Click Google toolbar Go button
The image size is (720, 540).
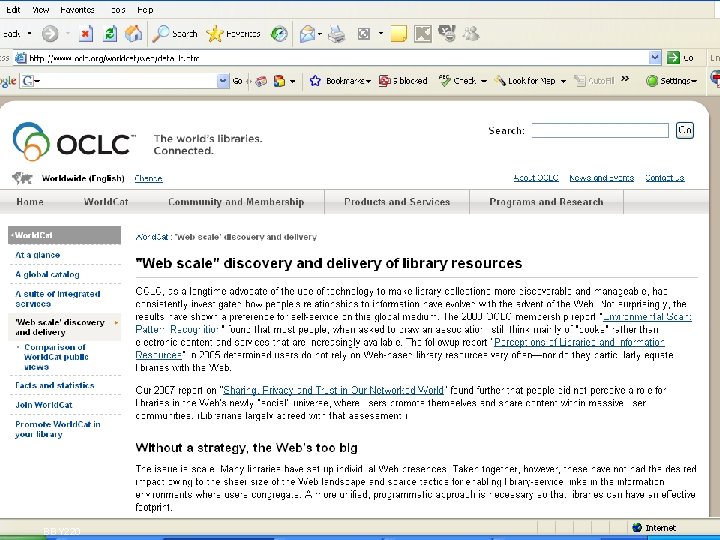237,81
